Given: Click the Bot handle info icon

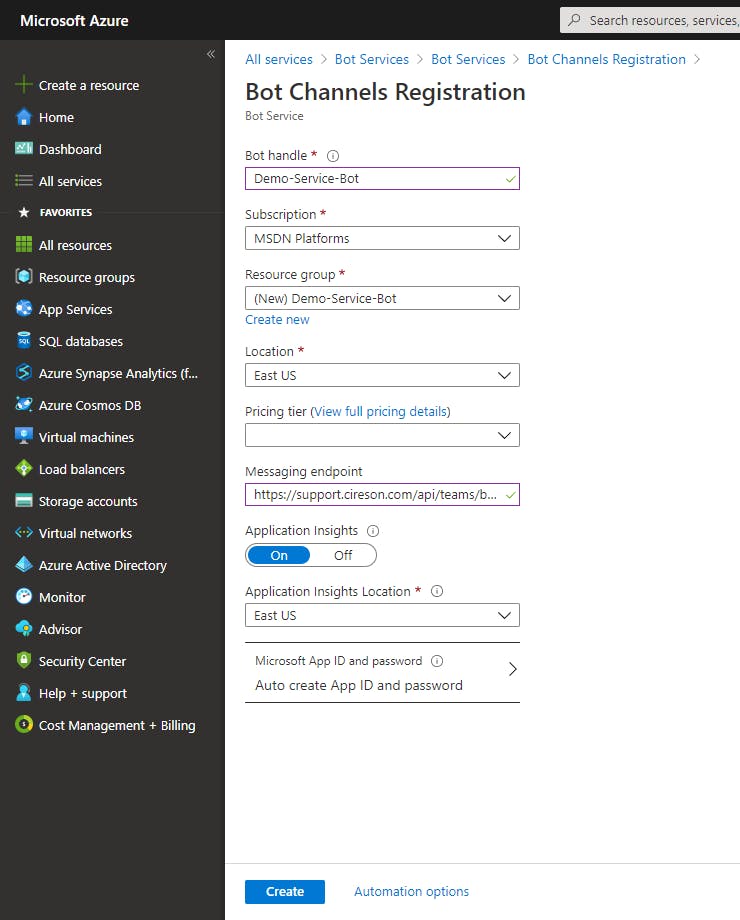Looking at the screenshot, I should pyautogui.click(x=334, y=156).
